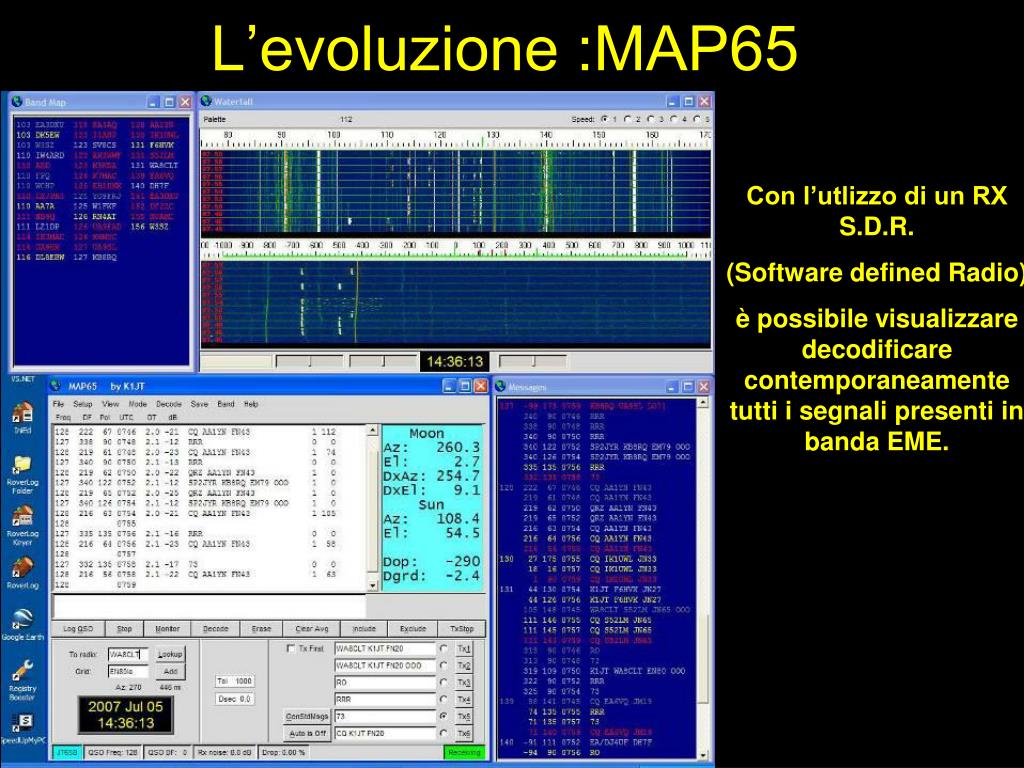Open the Band menu
Screen dimensions: 1024x768
pyautogui.click(x=226, y=404)
